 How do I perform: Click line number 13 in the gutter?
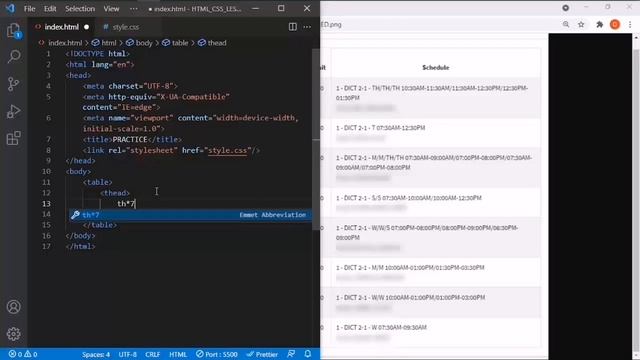(x=46, y=204)
